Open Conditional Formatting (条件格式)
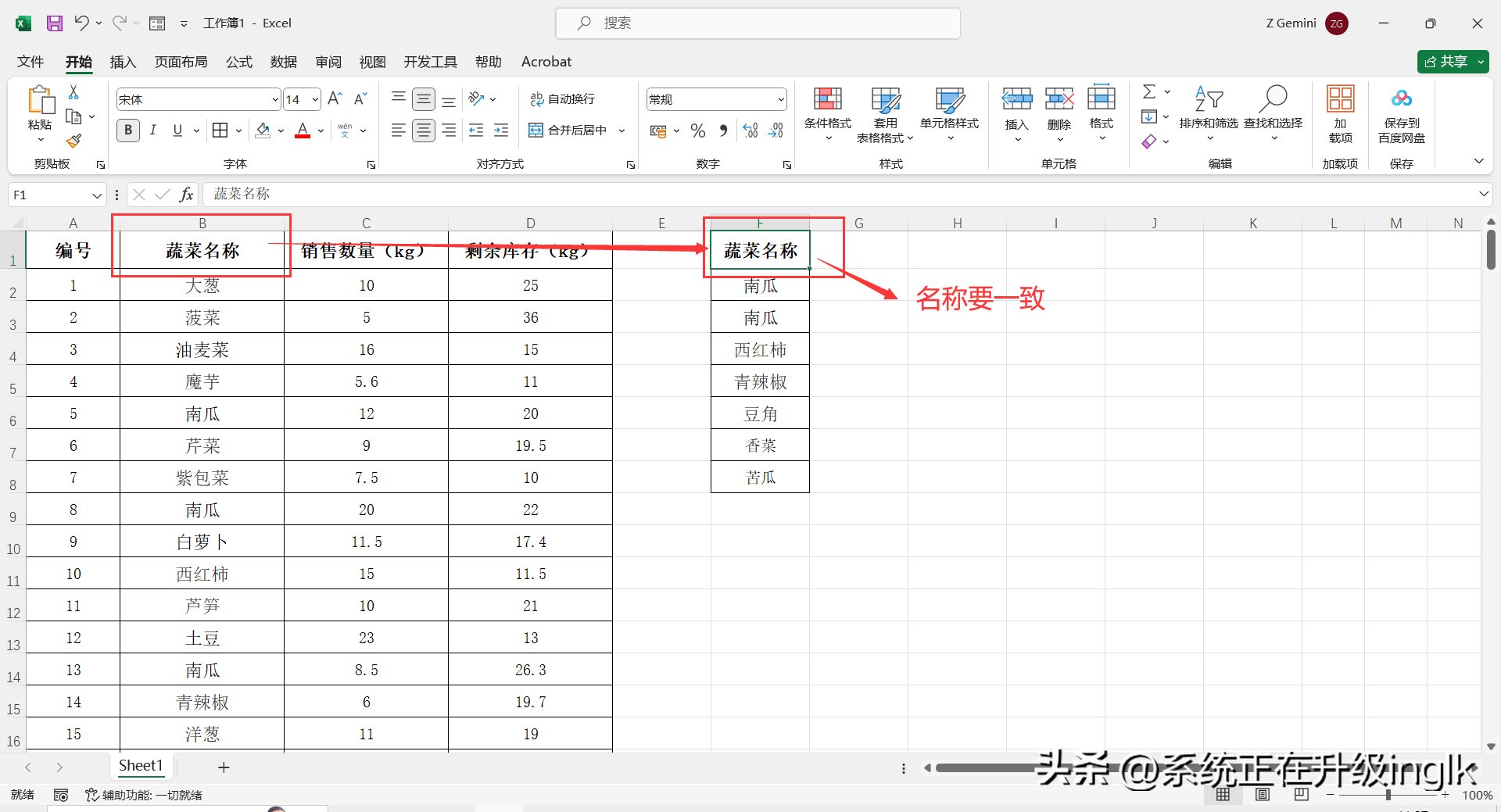The height and width of the screenshot is (812, 1501). [x=828, y=113]
